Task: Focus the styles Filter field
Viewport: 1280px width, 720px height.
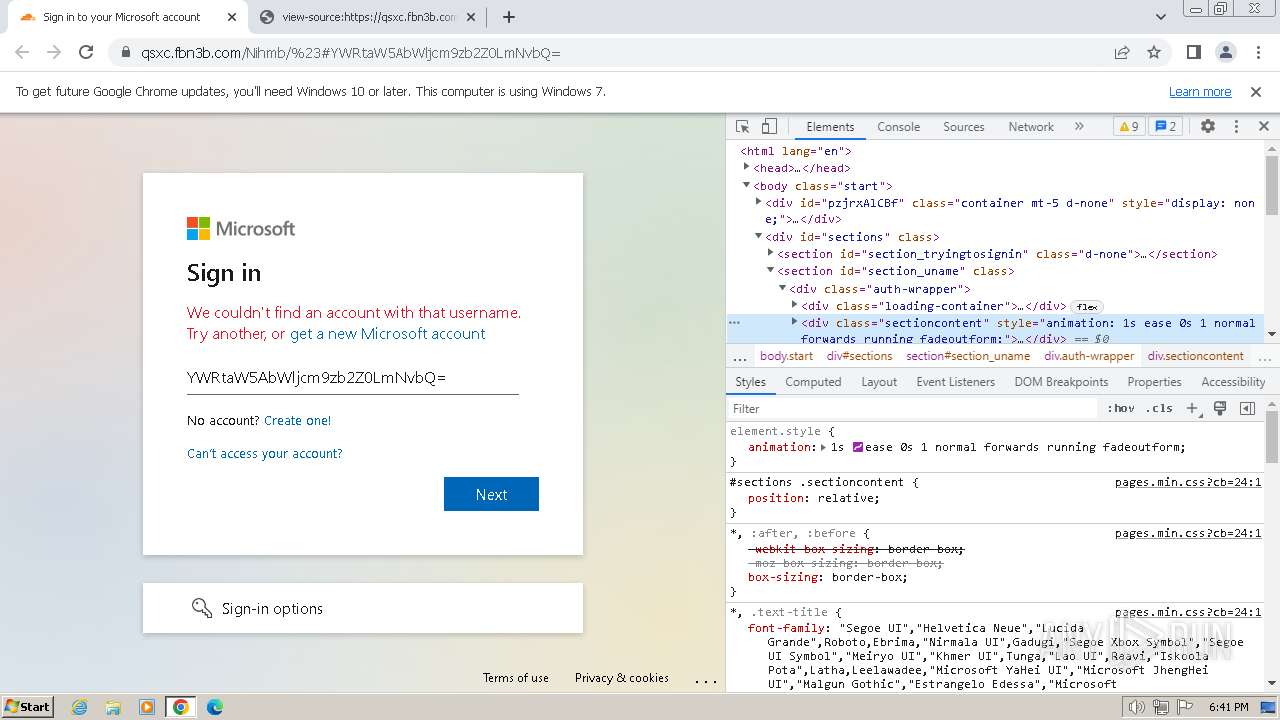Action: (x=913, y=408)
